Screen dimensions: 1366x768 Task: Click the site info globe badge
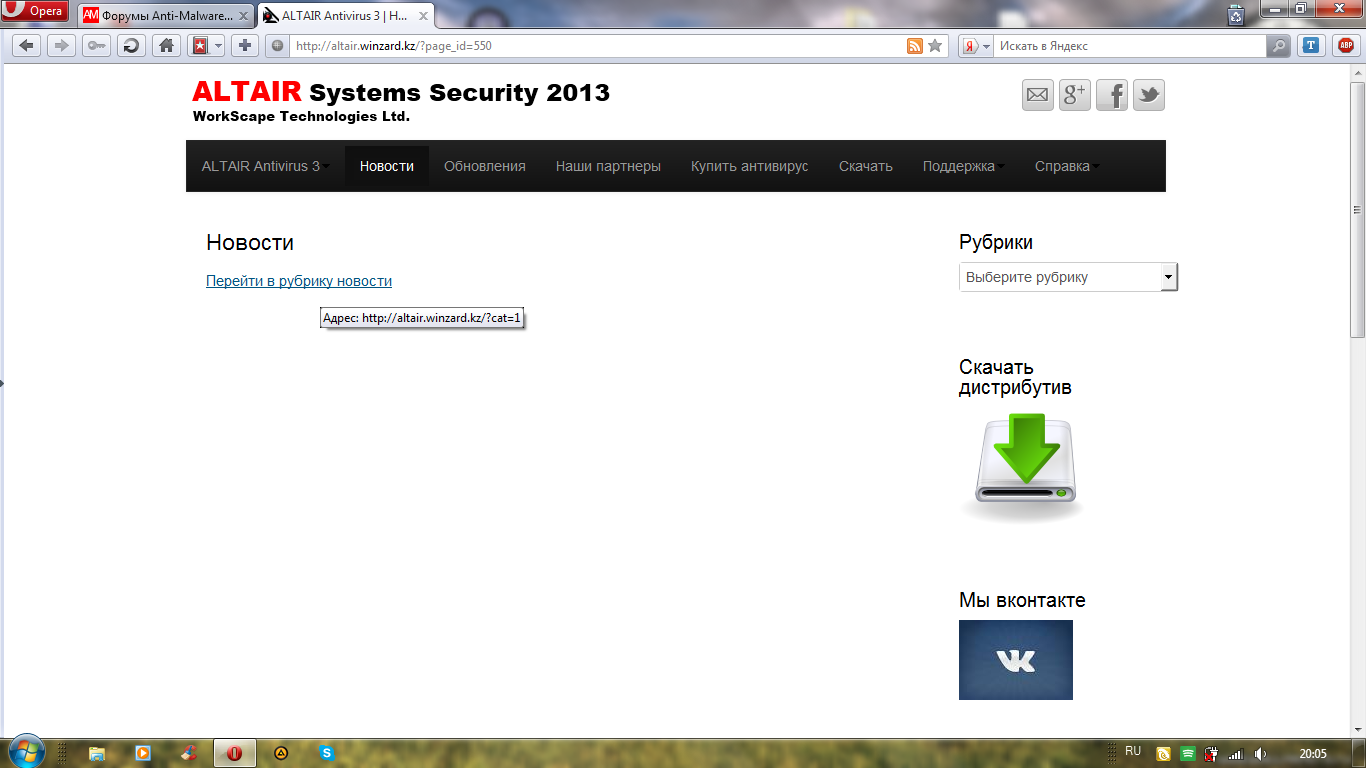click(x=278, y=46)
